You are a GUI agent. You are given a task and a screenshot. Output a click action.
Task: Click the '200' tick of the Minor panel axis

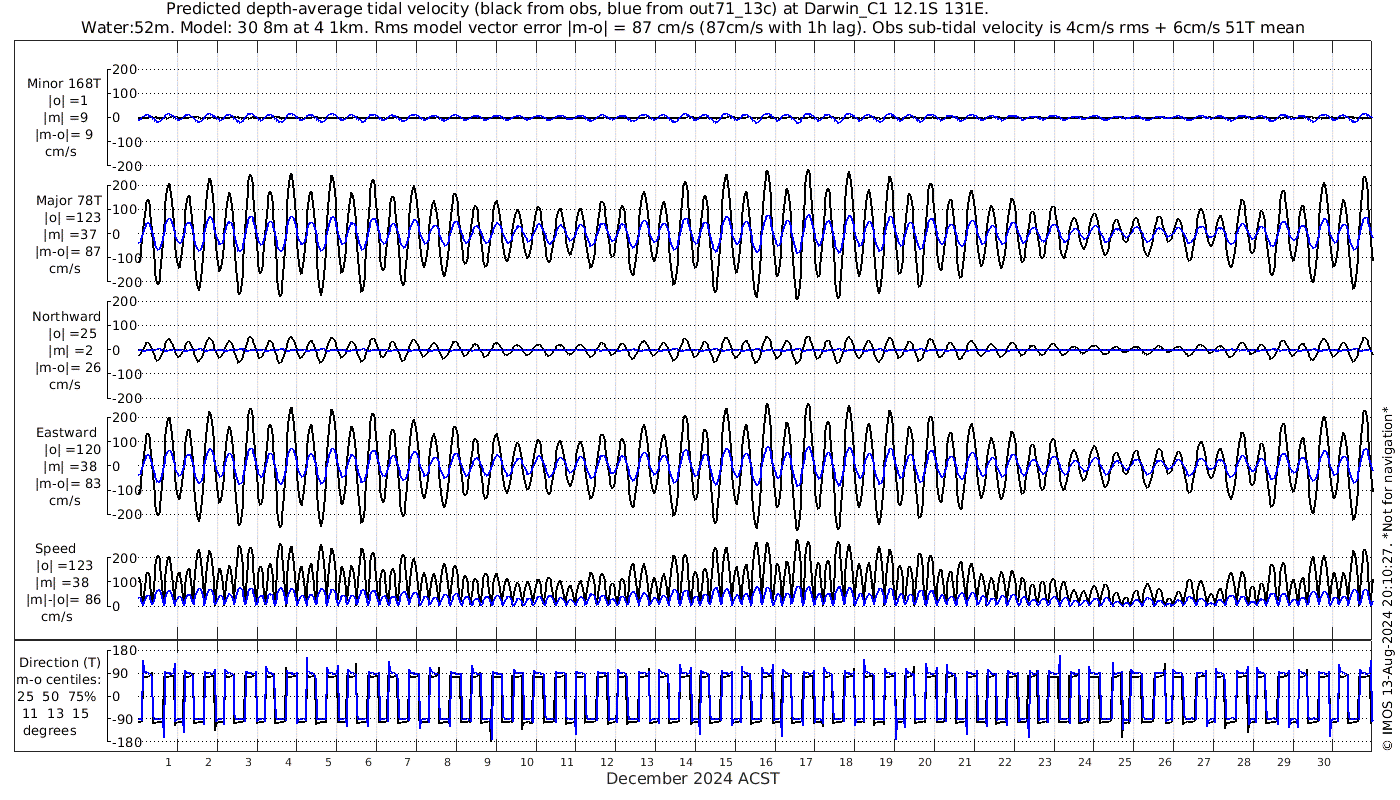click(x=124, y=70)
